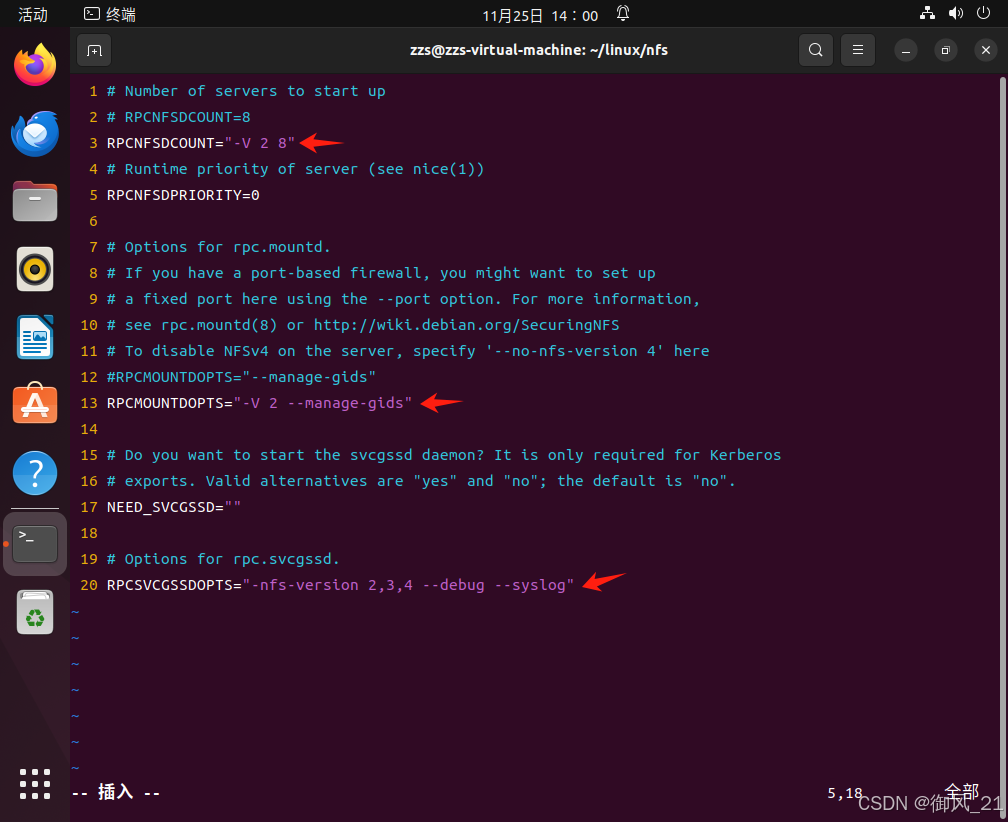Open Rhythmbox music player from dock
The height and width of the screenshot is (822, 1008).
click(34, 269)
